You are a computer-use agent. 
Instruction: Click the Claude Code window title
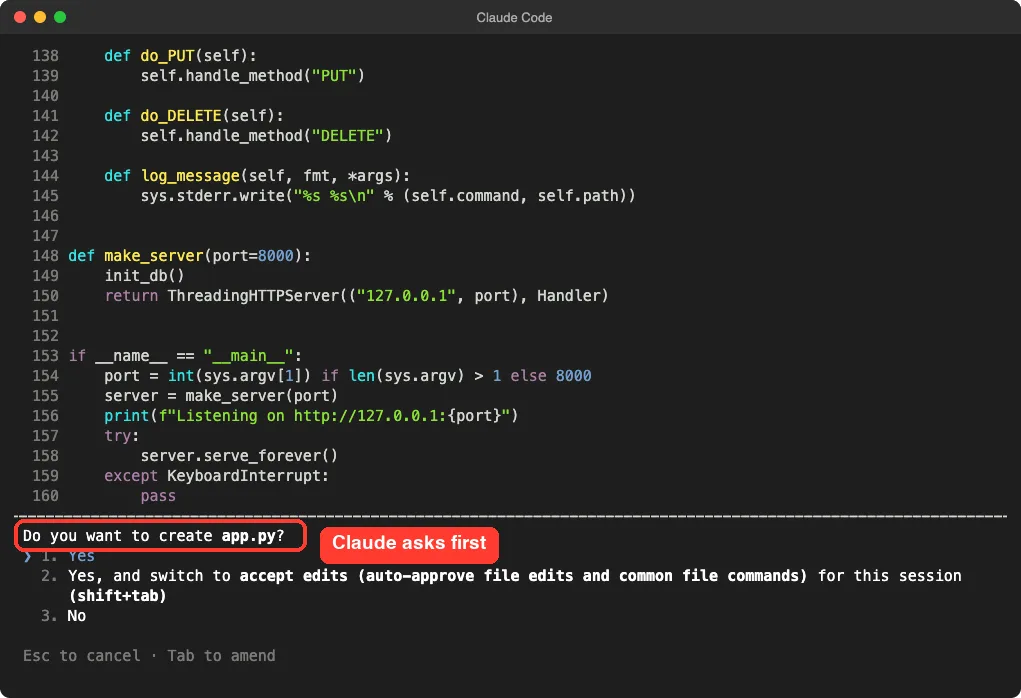click(514, 18)
